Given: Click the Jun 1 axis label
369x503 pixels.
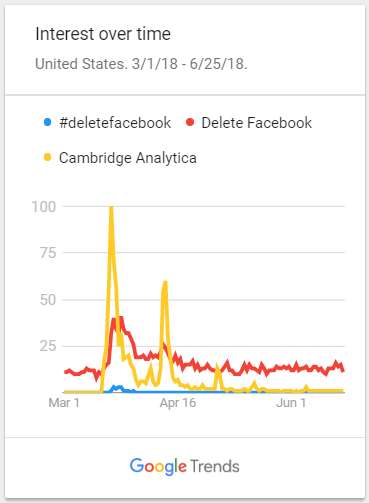Looking at the screenshot, I should click(291, 403).
